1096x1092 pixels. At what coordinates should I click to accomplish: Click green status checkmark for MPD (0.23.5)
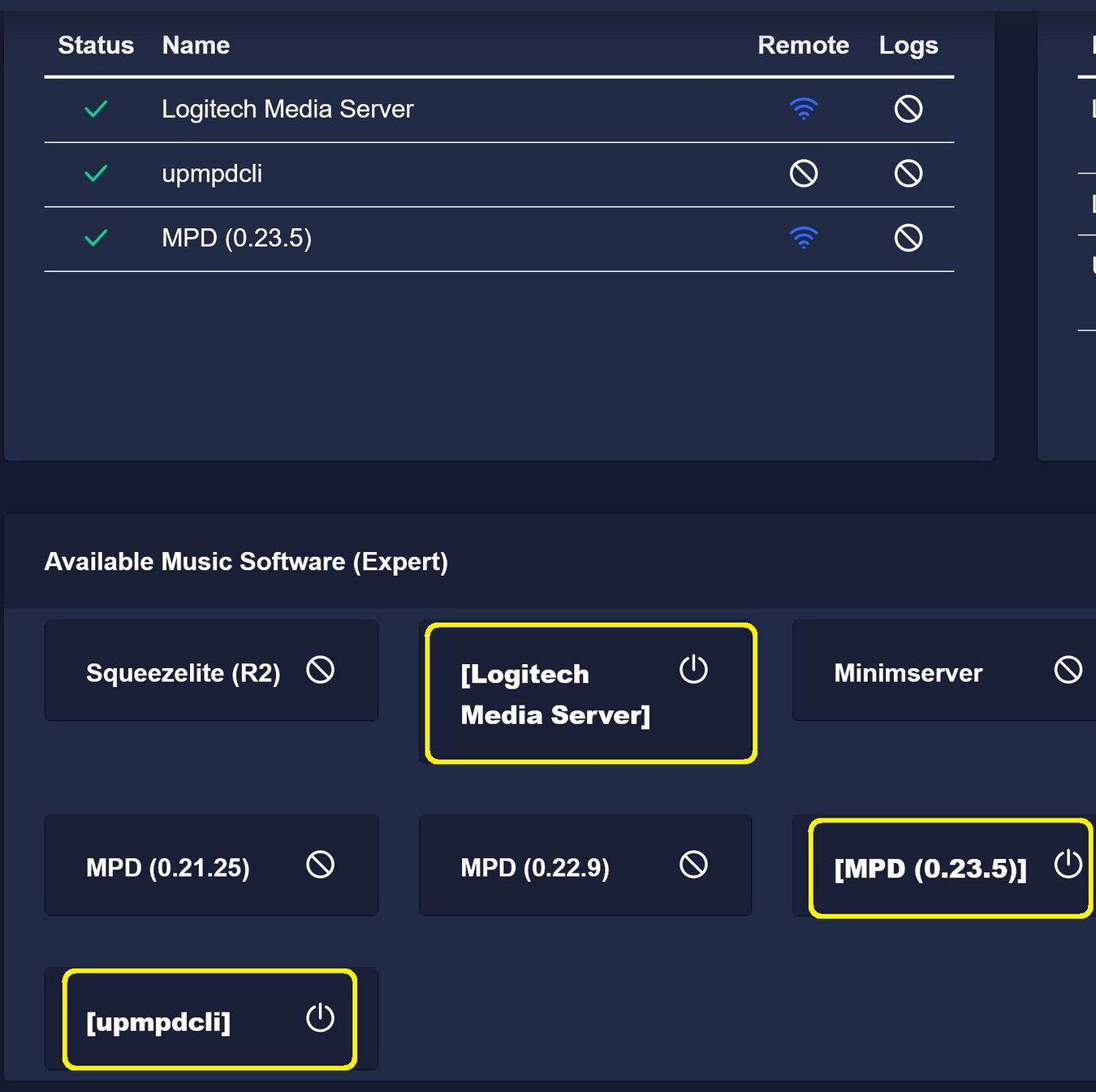[x=96, y=238]
